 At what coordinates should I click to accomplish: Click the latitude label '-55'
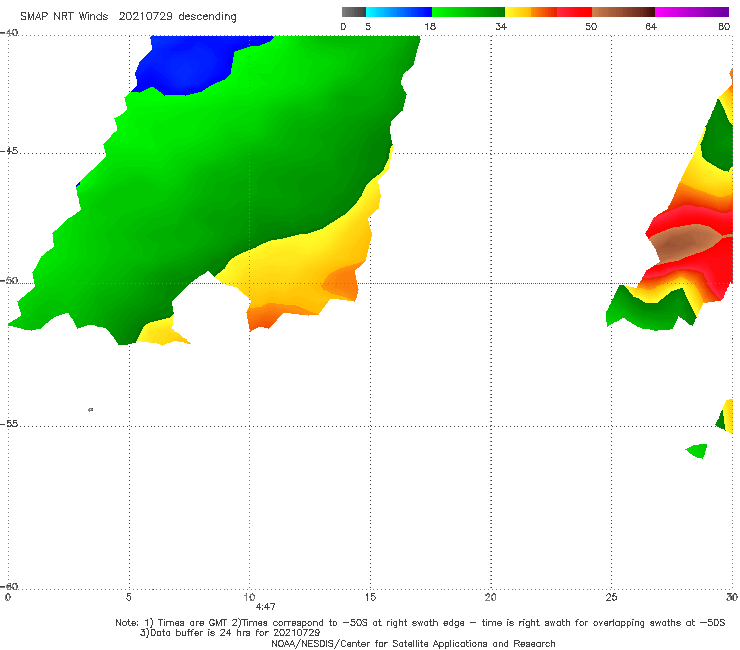point(9,423)
